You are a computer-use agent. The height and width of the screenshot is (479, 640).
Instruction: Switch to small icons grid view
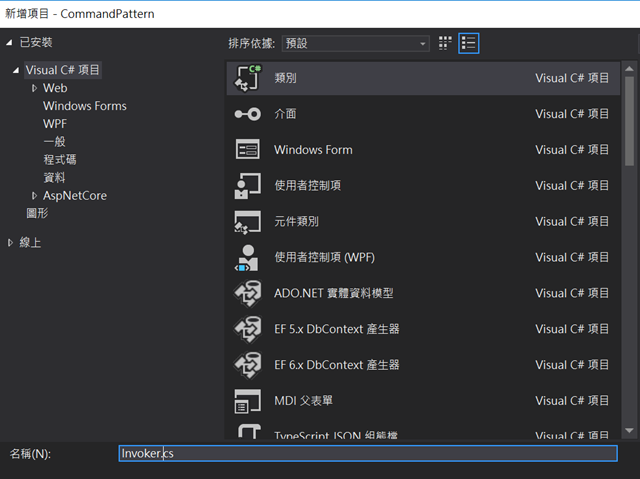pos(445,43)
